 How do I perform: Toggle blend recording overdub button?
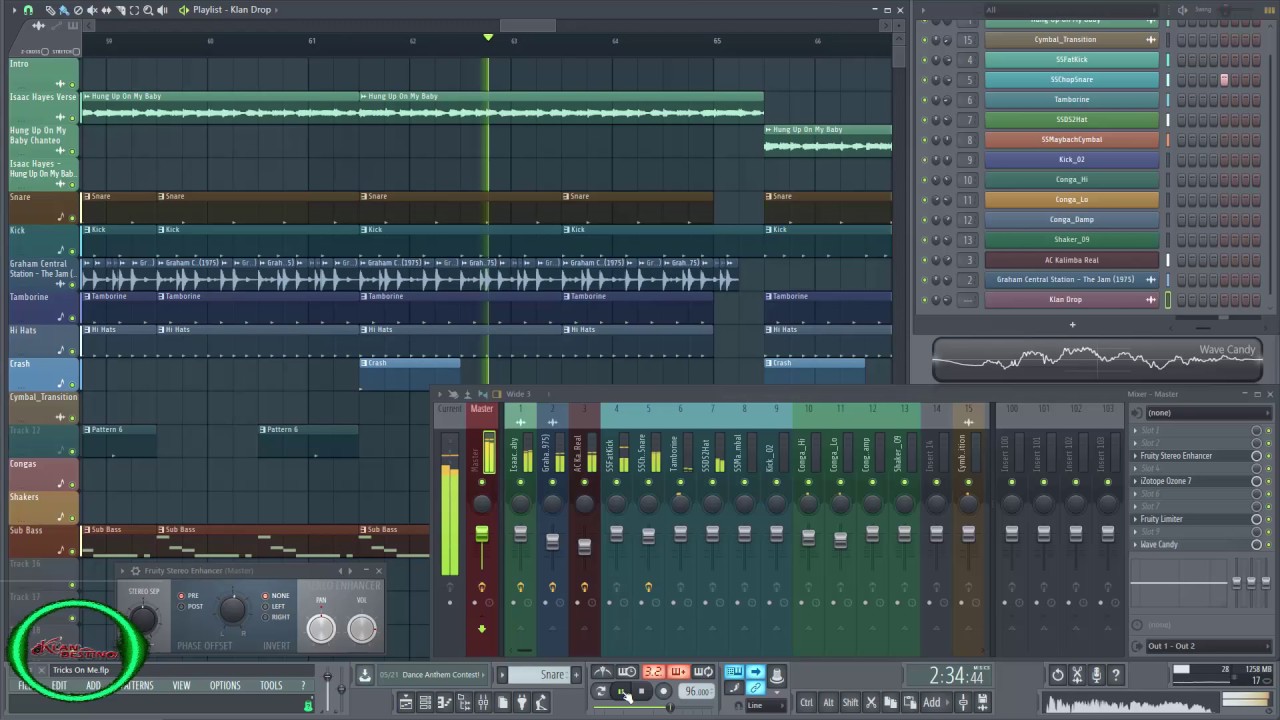tap(678, 672)
